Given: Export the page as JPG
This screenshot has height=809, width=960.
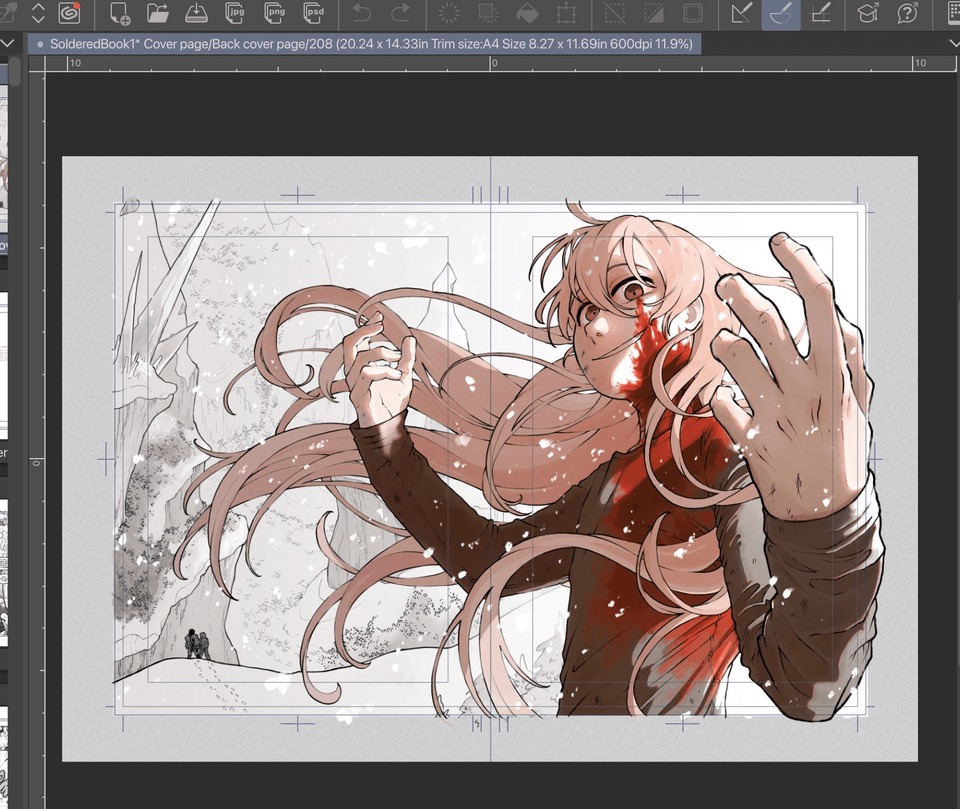Looking at the screenshot, I should [x=235, y=13].
